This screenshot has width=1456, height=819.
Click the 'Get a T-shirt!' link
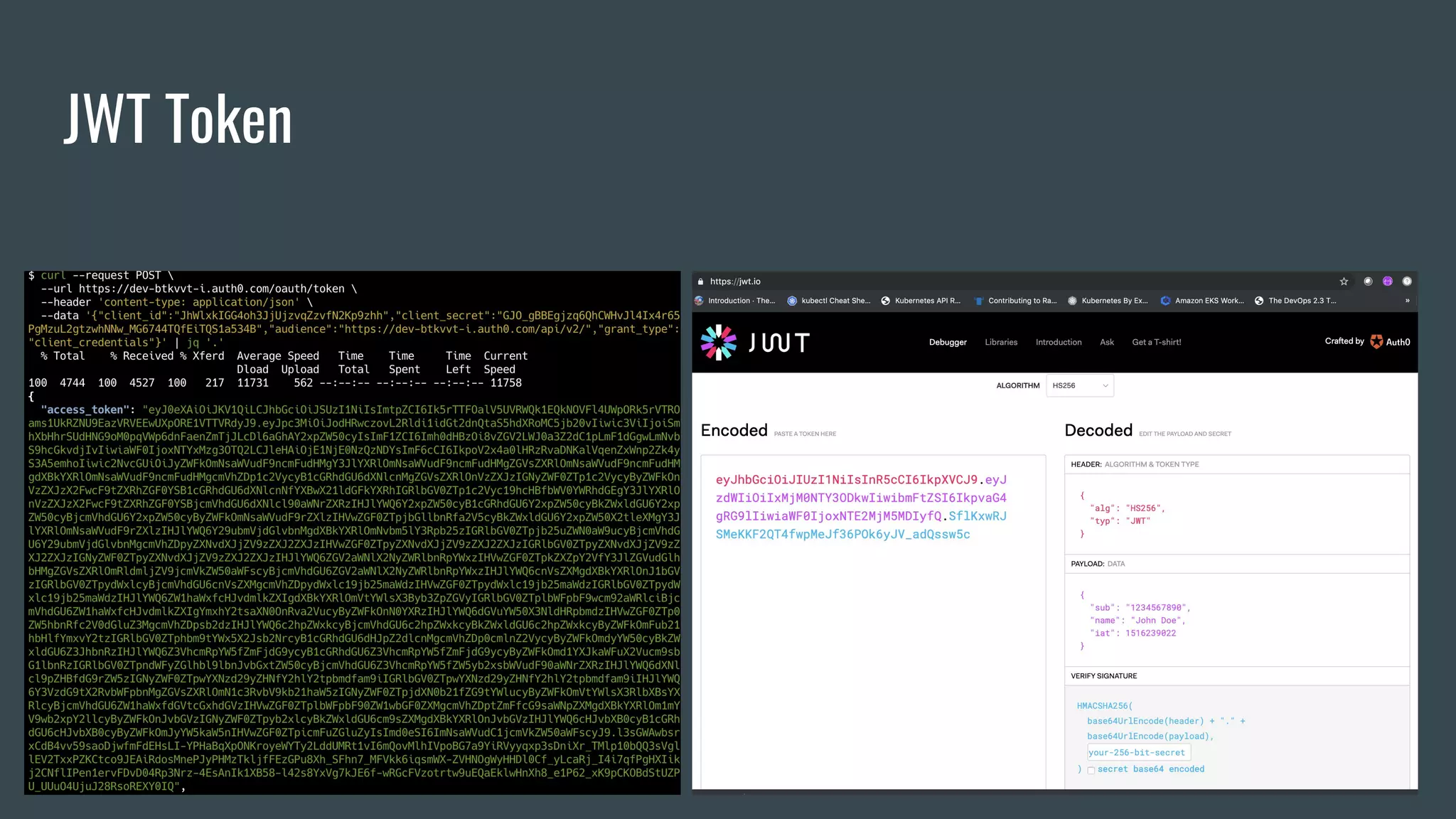[x=1157, y=343]
